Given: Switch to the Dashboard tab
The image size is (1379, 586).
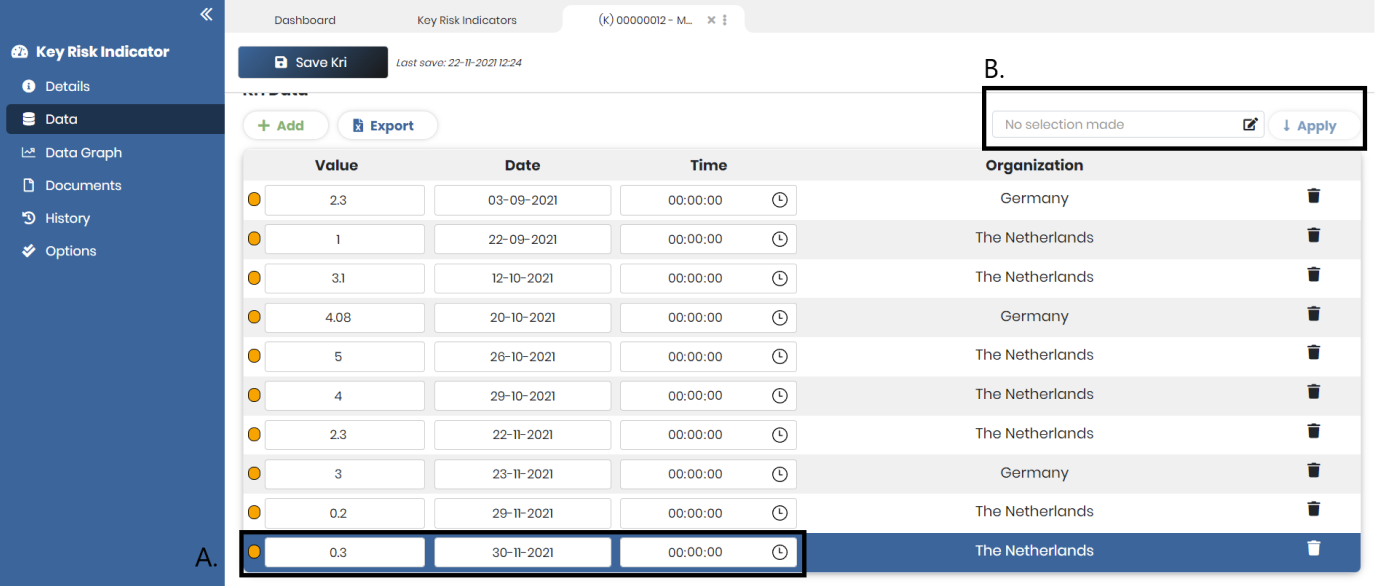Looking at the screenshot, I should [305, 20].
